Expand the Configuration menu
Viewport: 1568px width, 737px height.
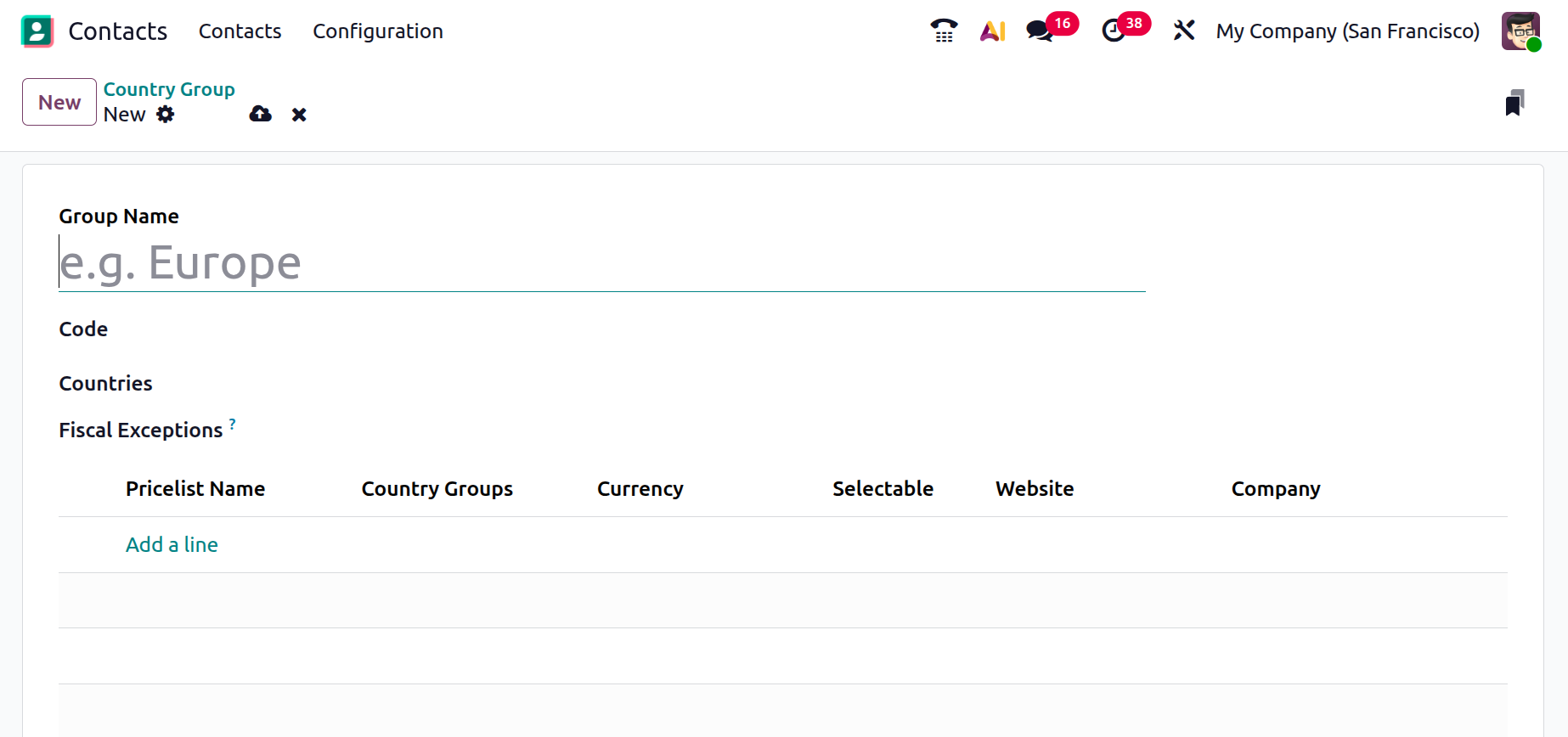click(x=377, y=31)
